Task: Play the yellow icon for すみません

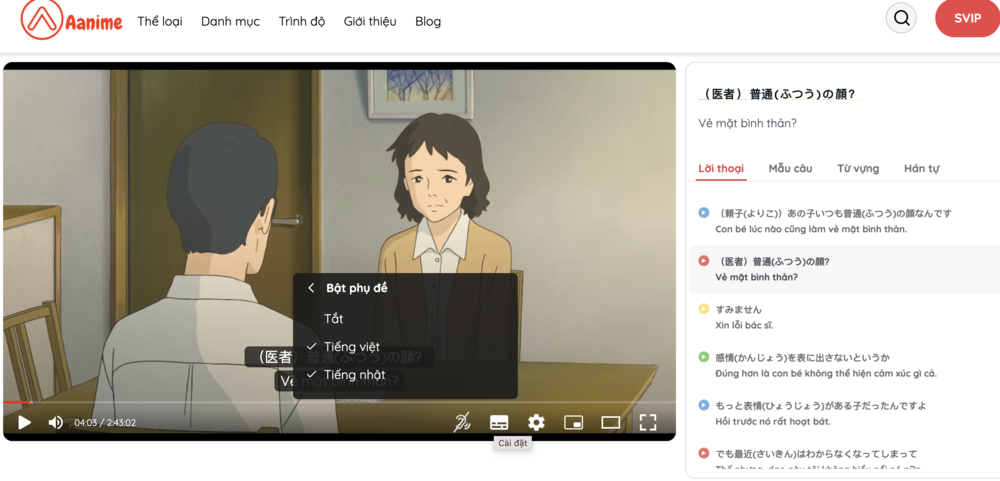Action: pyautogui.click(x=703, y=309)
